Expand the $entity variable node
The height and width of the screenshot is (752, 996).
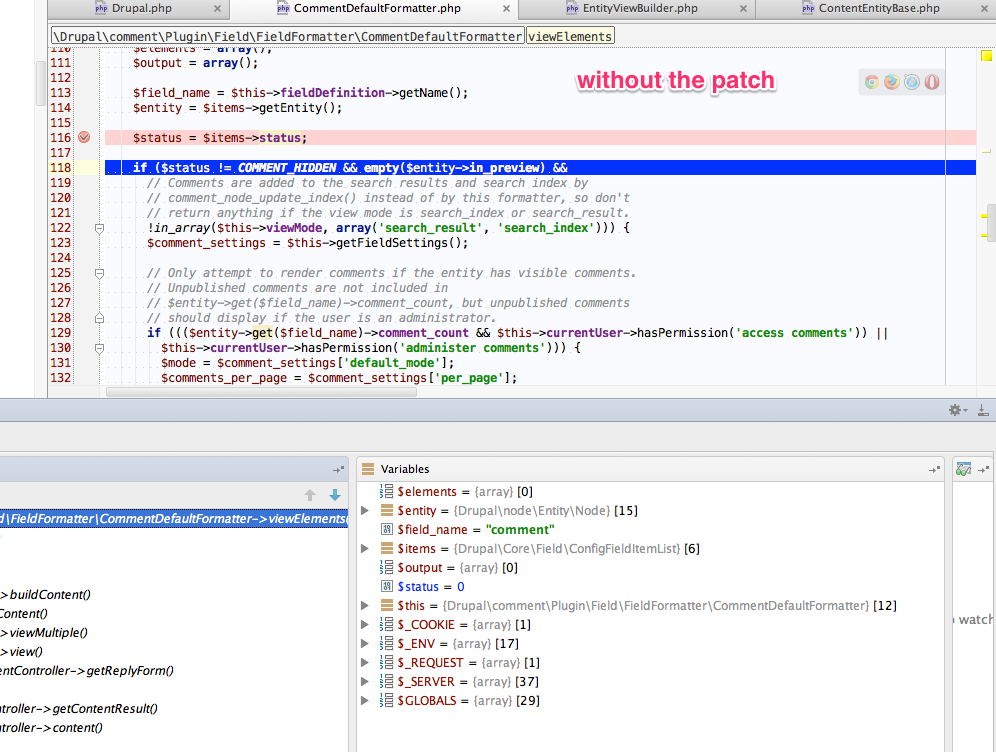[x=365, y=511]
